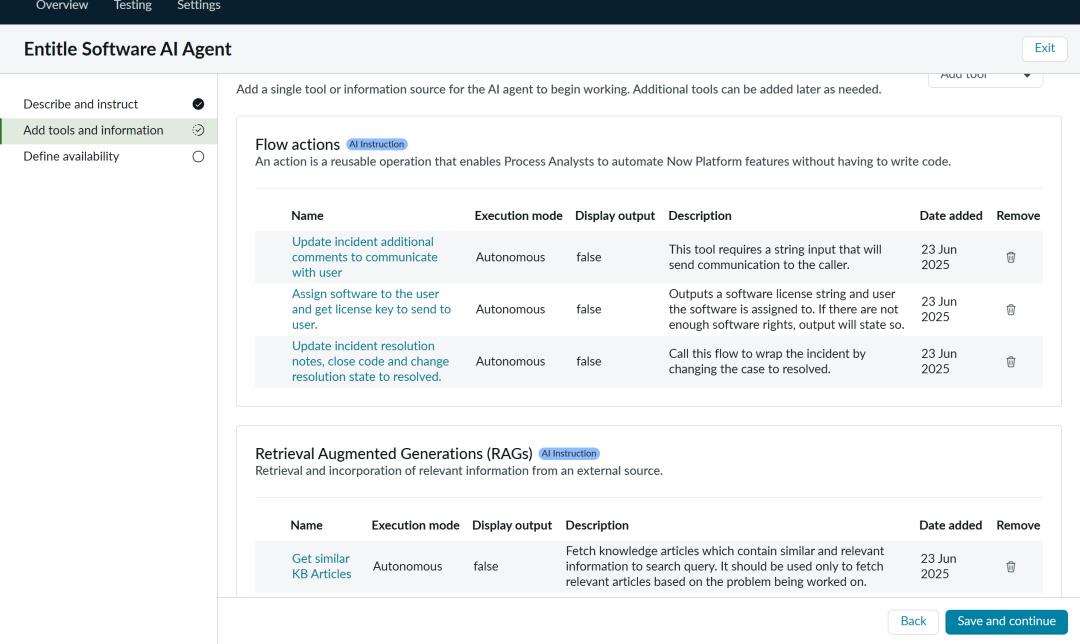
Task: Click Description header in Flow actions table
Action: tap(700, 216)
